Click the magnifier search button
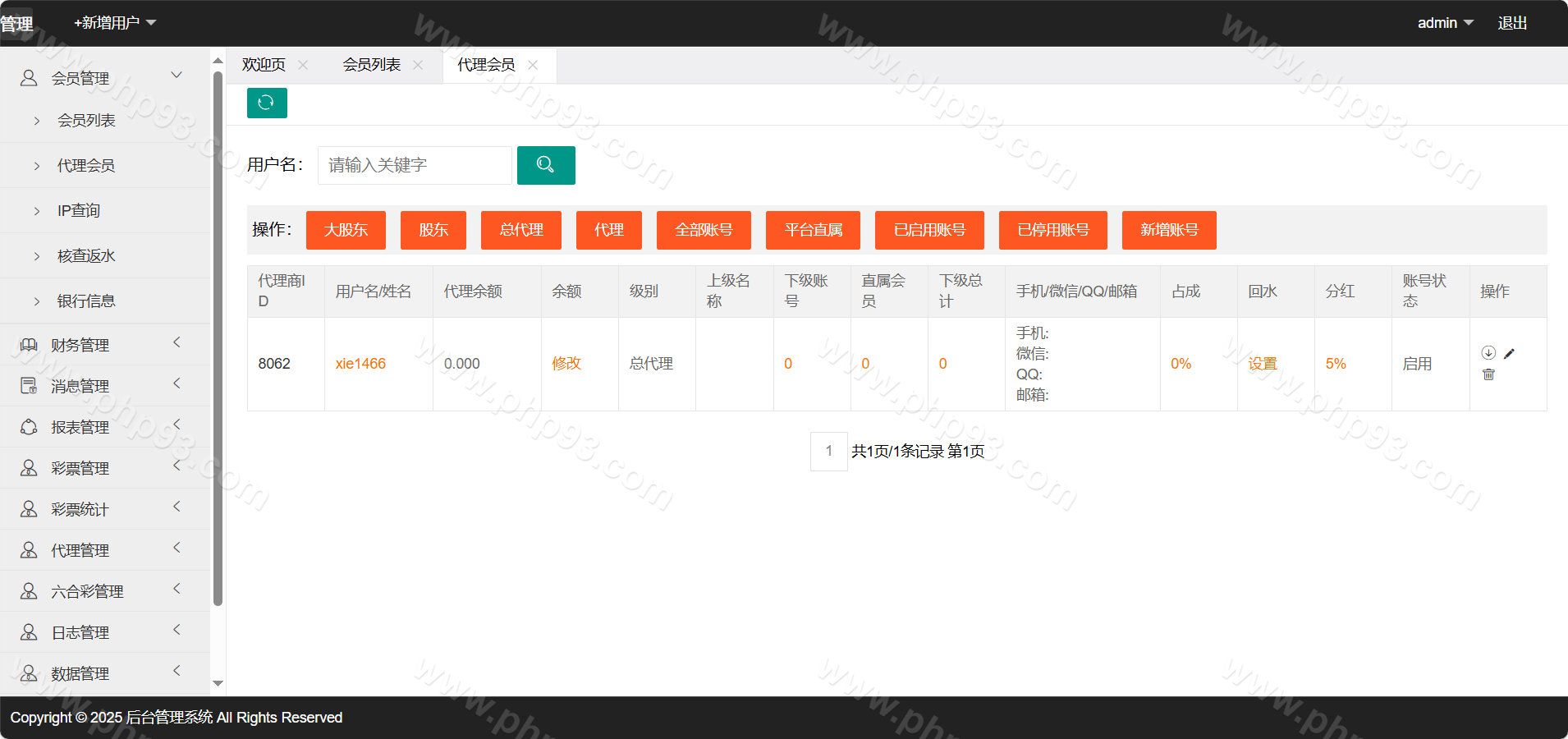The image size is (1568, 739). (546, 165)
